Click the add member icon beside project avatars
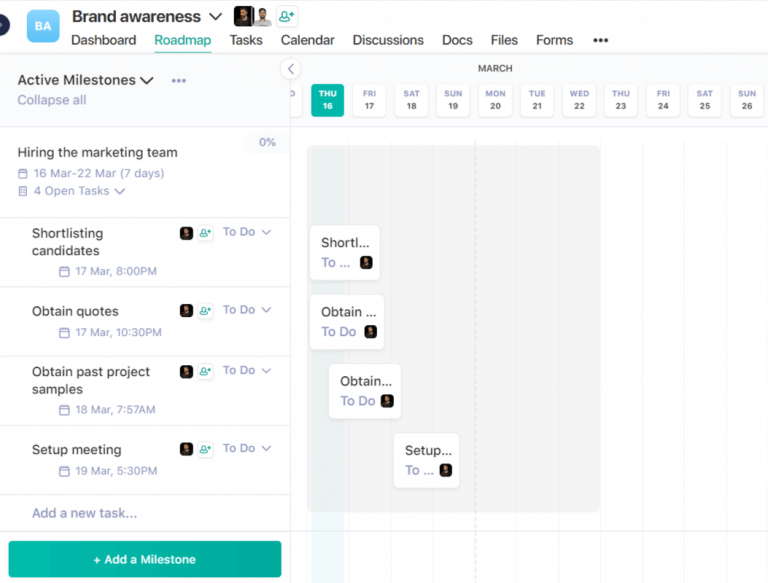Viewport: 768px width, 583px height. tap(287, 16)
